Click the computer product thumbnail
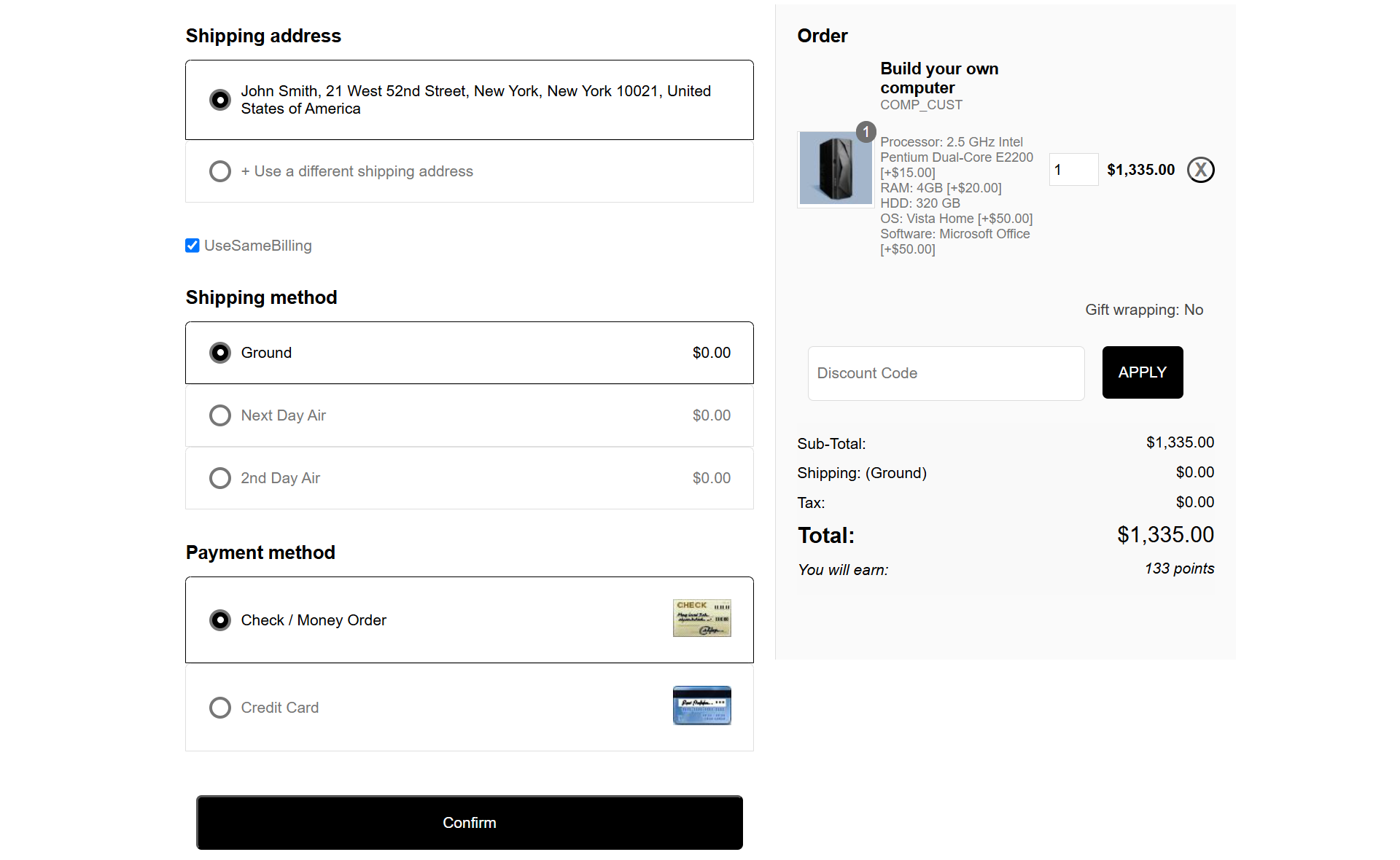Screen dimensions: 1400x860 835,169
